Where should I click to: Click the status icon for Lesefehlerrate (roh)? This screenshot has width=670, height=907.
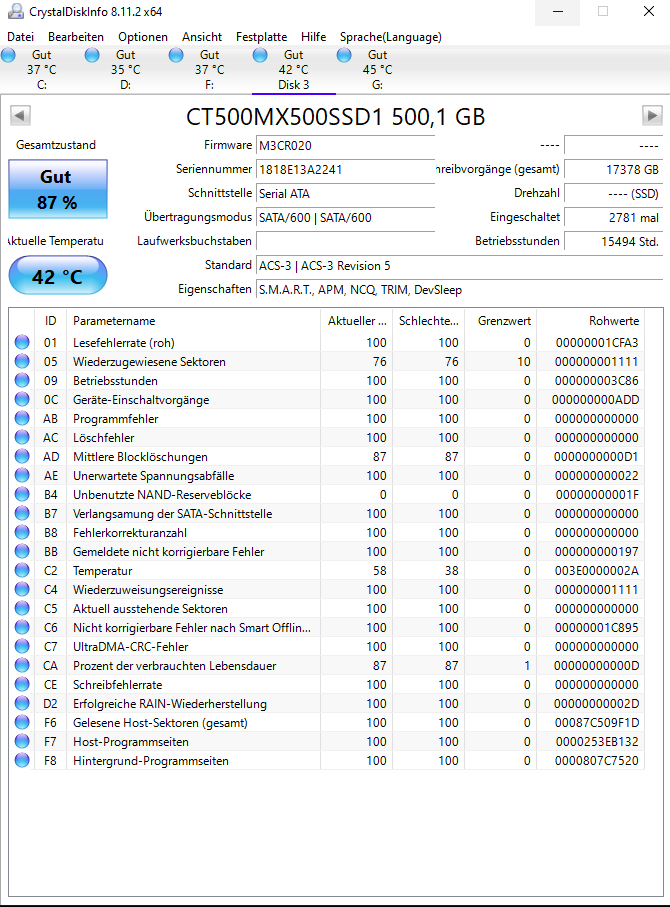coord(22,342)
